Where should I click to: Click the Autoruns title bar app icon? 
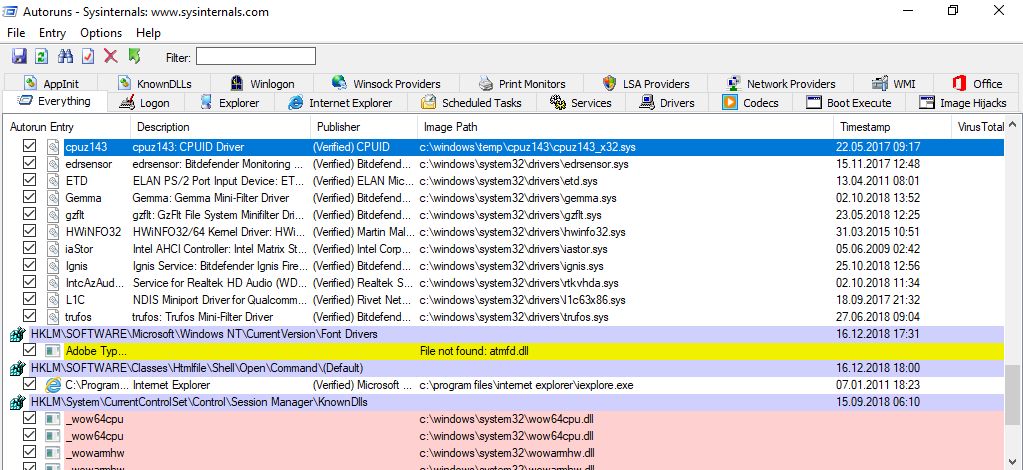[x=10, y=12]
